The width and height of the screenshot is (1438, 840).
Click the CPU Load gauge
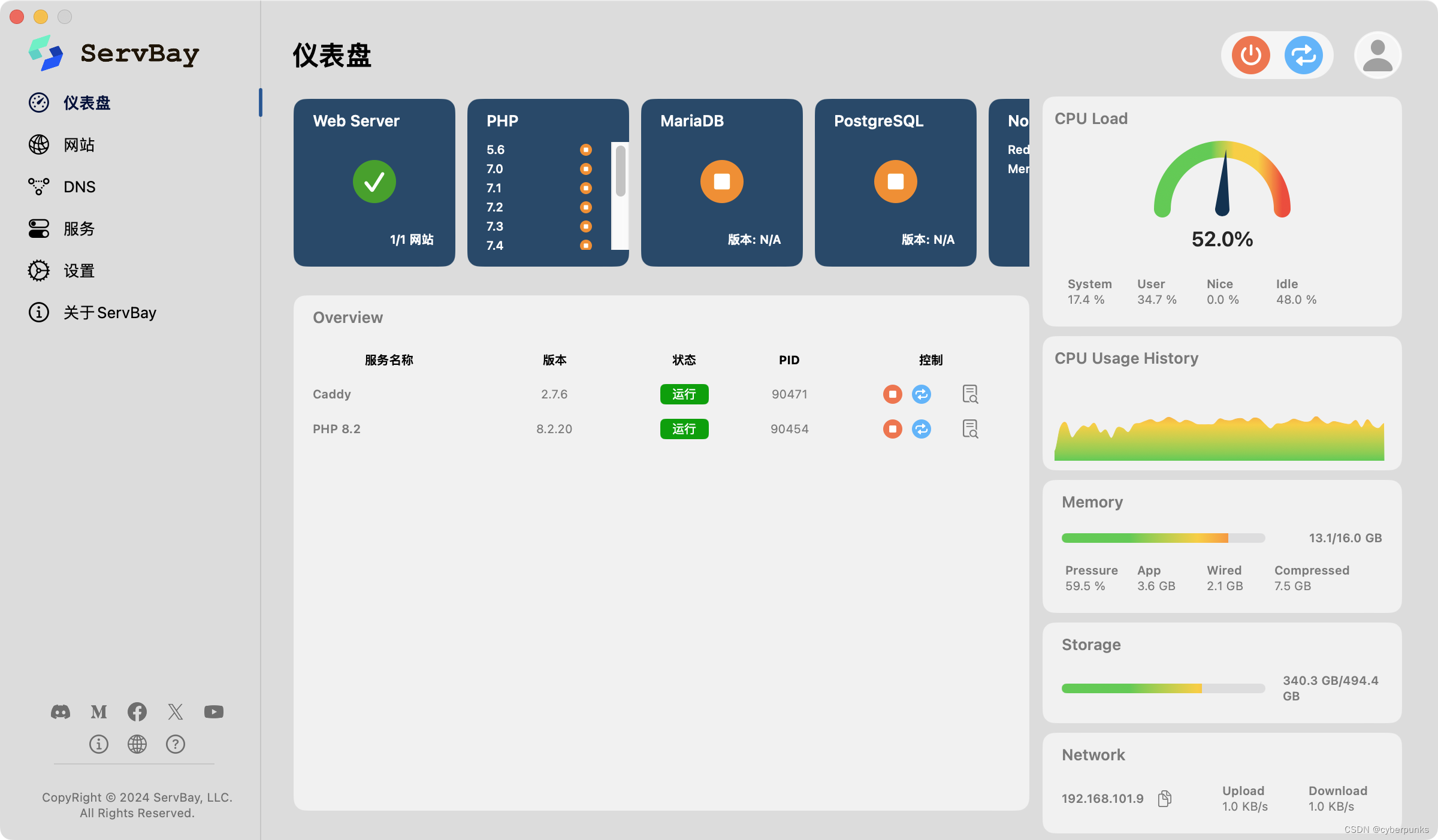[x=1222, y=179]
